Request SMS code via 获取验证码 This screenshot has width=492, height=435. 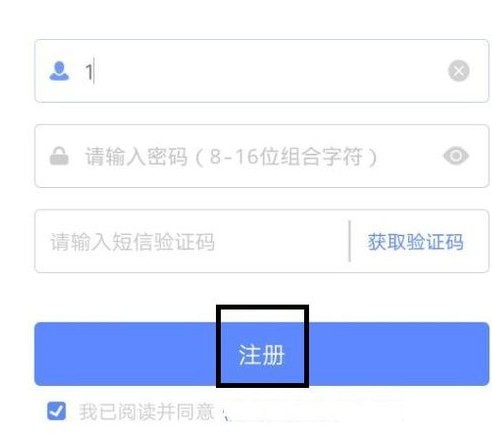coord(416,242)
